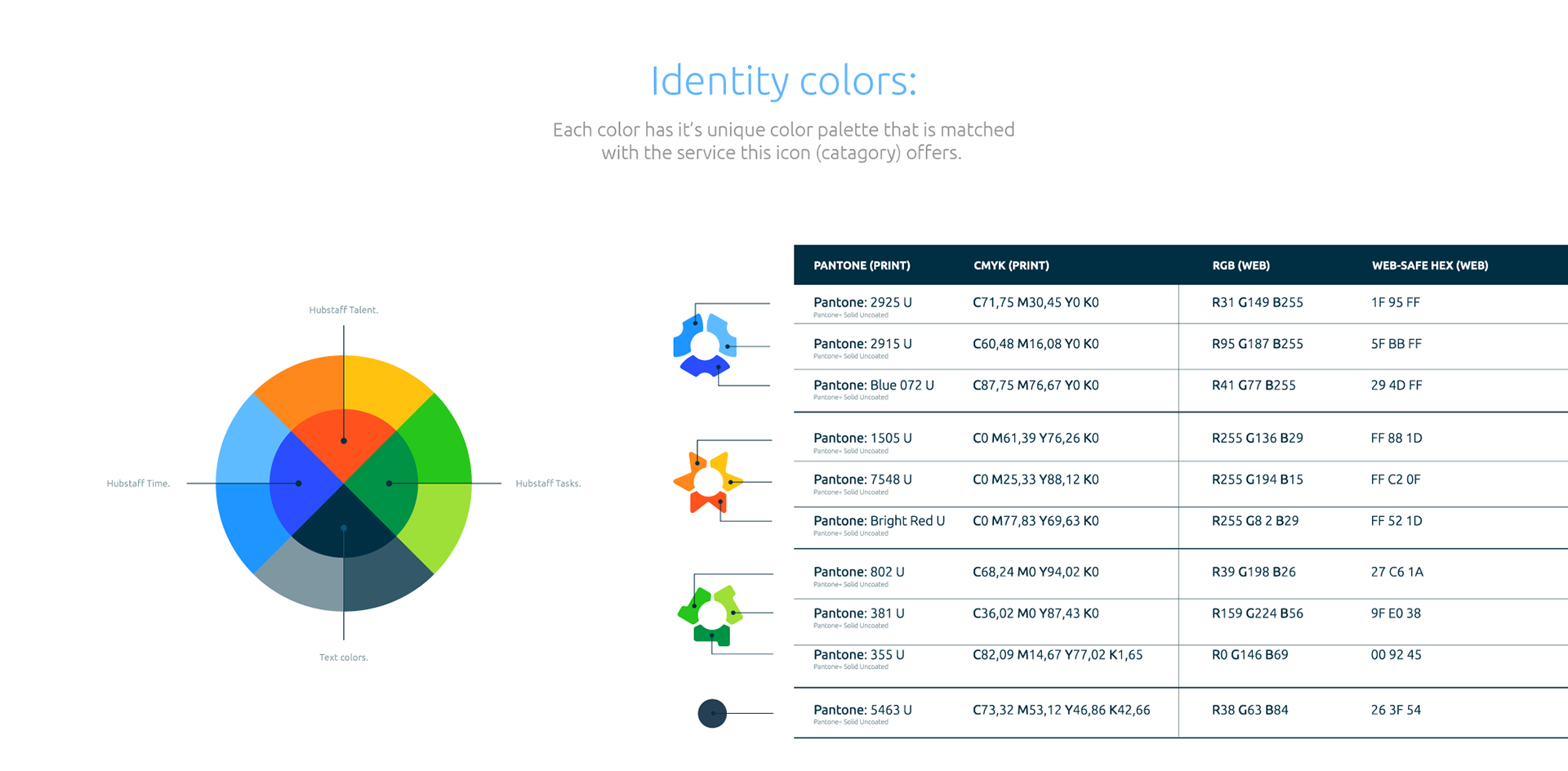Click CMYK value C82,09 M14,67 Y77,02 K1,65
Viewport: 1568px width, 771px height.
[1058, 654]
